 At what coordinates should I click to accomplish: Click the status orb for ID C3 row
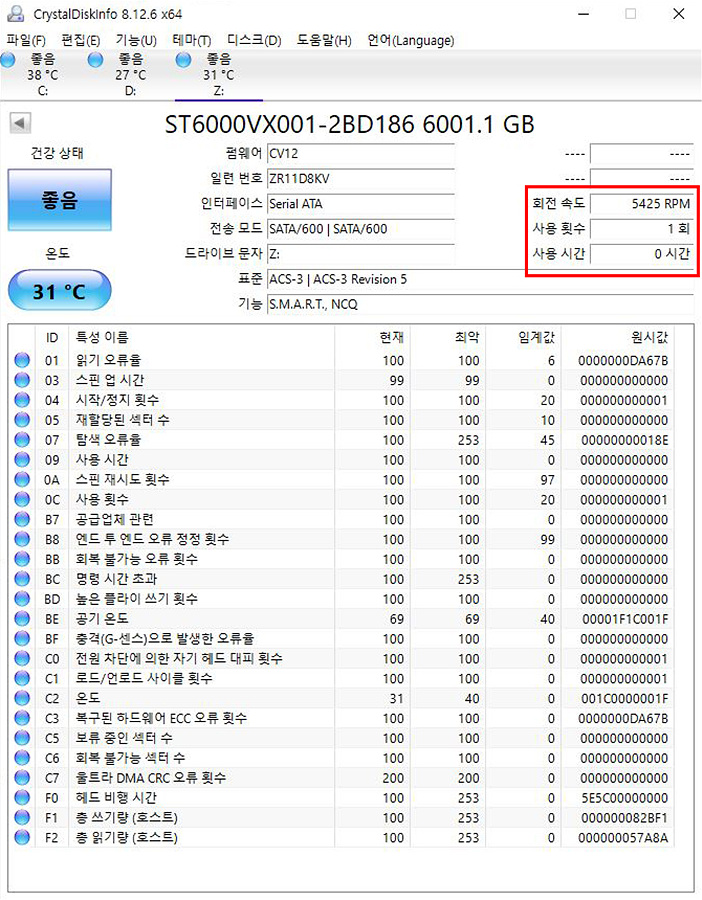pyautogui.click(x=22, y=718)
